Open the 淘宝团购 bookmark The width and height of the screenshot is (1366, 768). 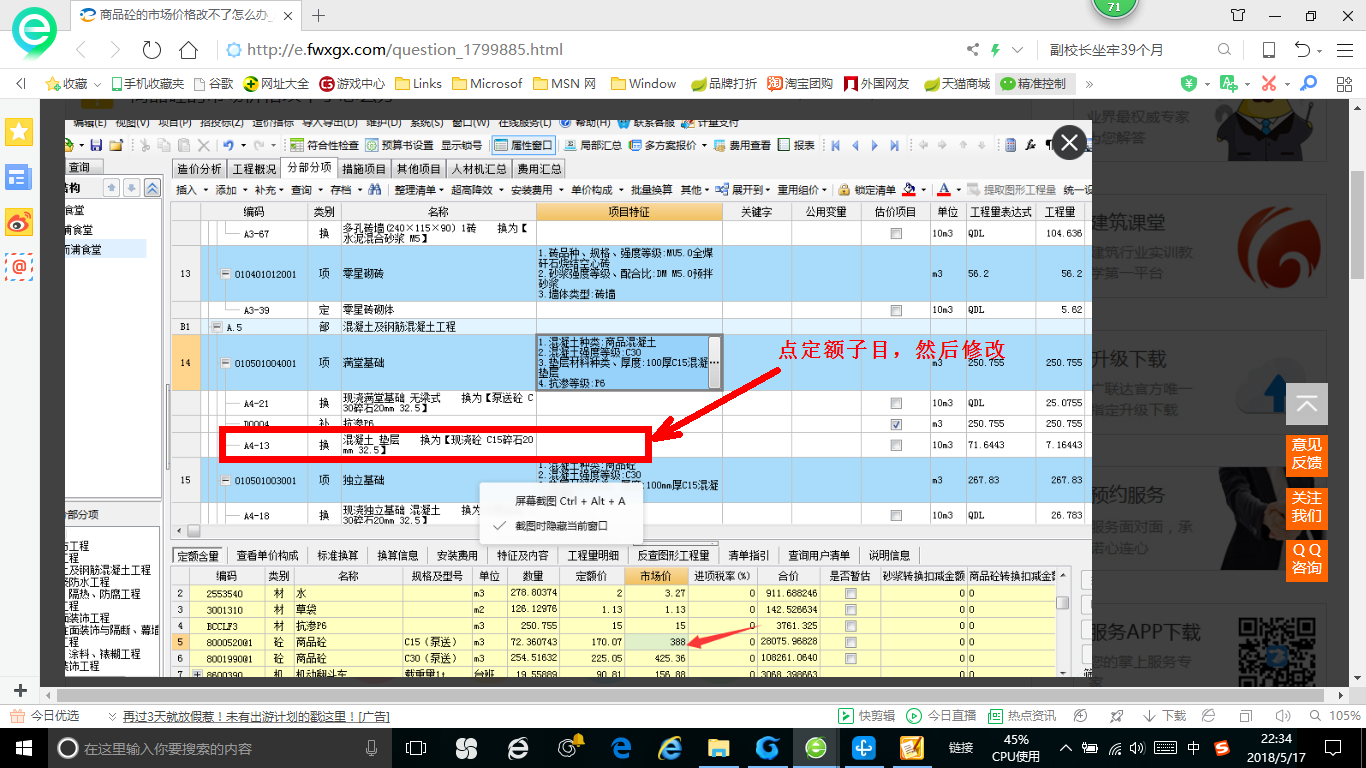coord(800,84)
